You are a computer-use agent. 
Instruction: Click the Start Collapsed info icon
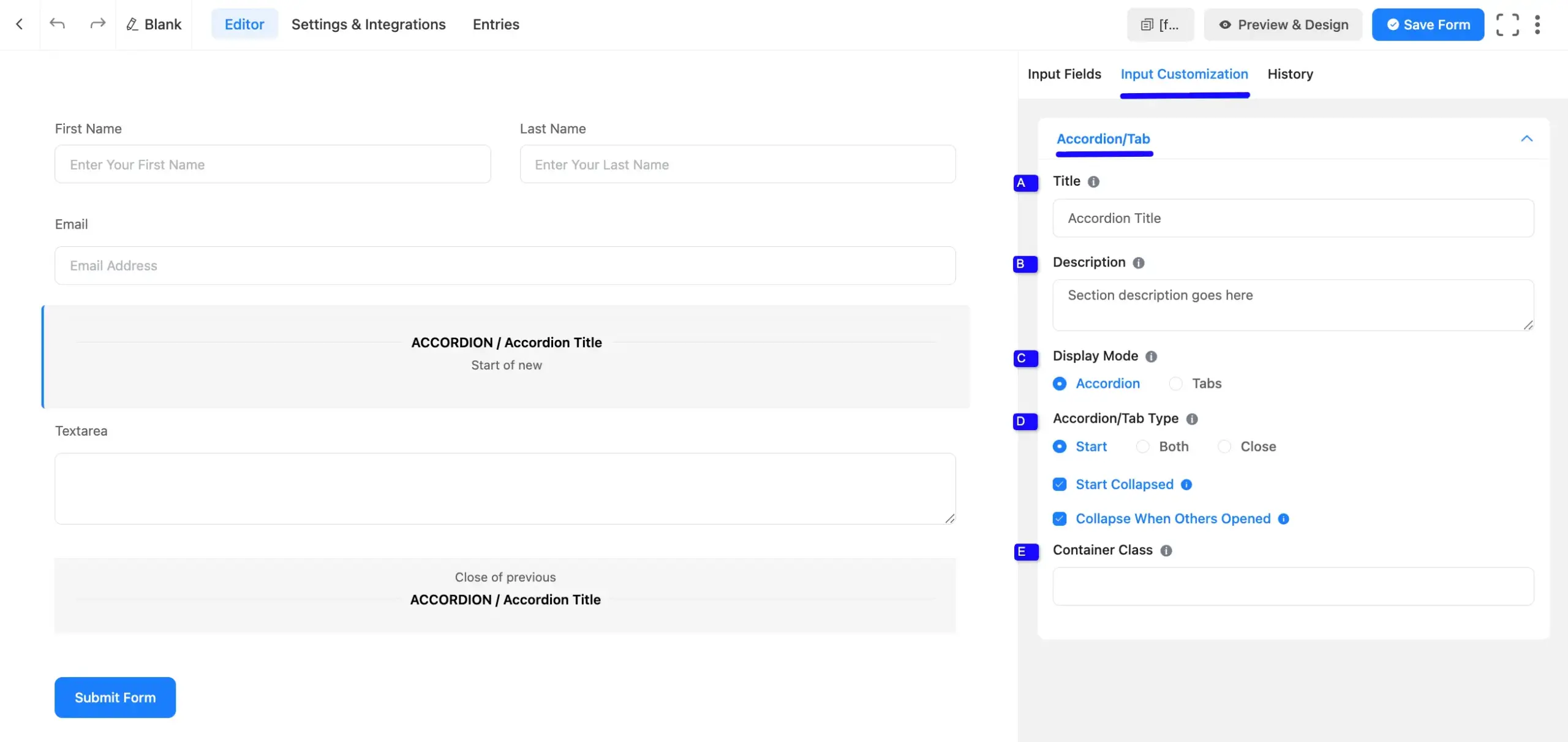1186,485
